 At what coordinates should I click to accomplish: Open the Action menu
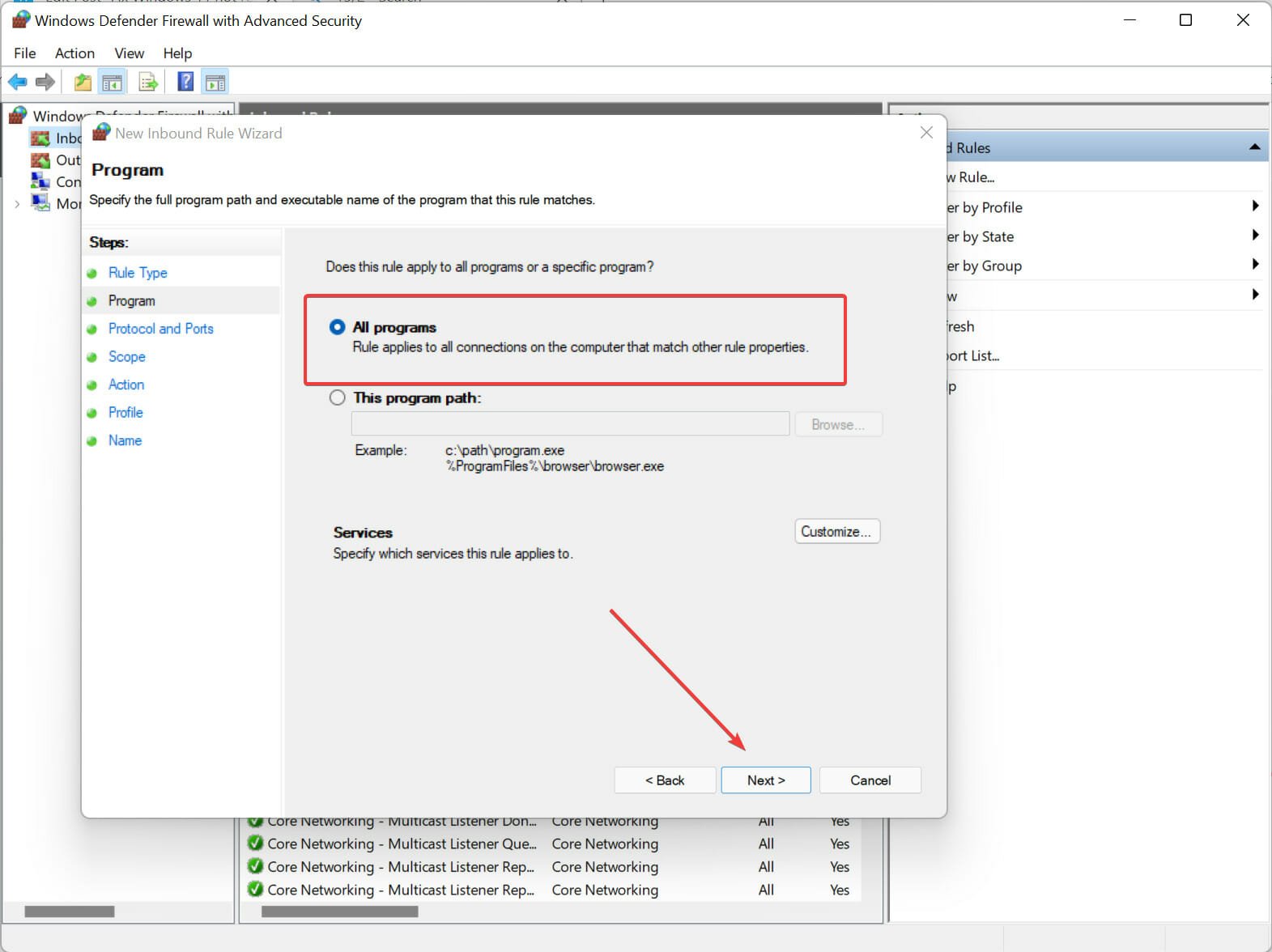tap(74, 53)
